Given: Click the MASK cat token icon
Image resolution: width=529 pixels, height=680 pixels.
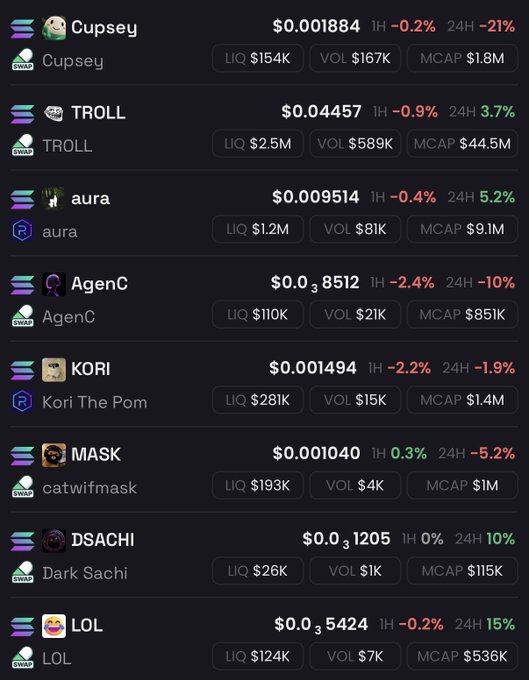Looking at the screenshot, I should tap(54, 455).
